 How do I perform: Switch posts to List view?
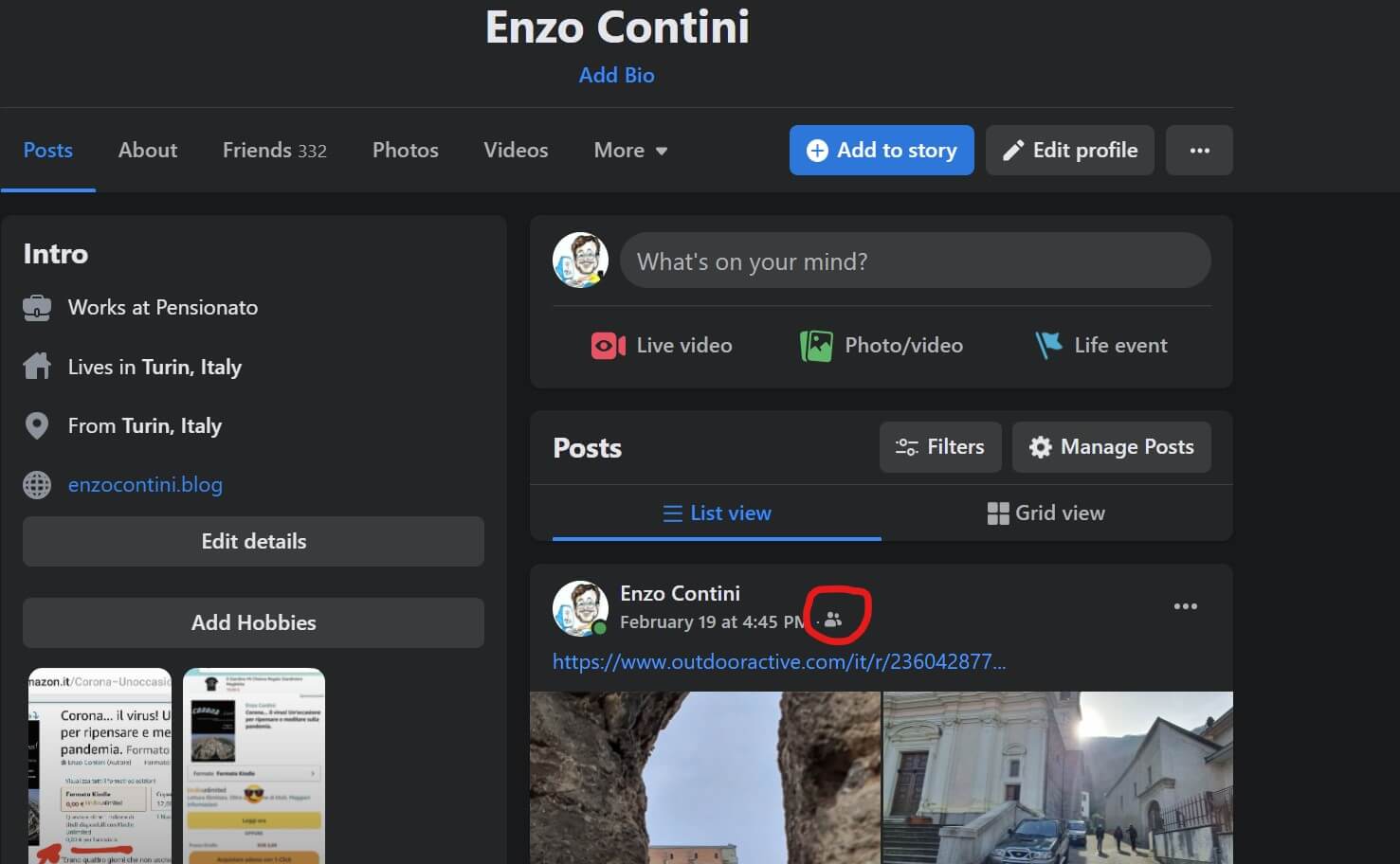click(717, 513)
